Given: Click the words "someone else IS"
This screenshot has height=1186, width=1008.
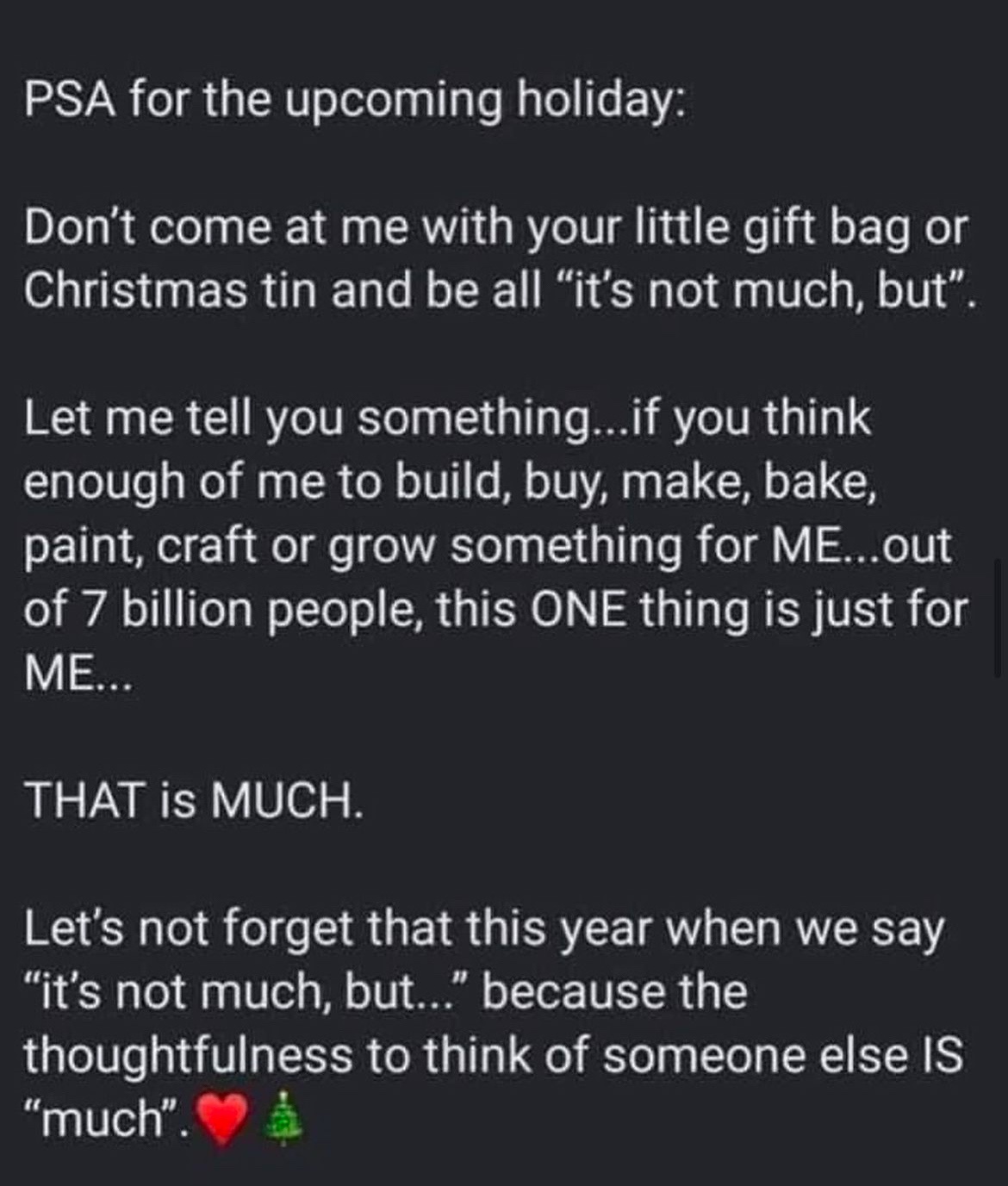Looking at the screenshot, I should [781, 1056].
